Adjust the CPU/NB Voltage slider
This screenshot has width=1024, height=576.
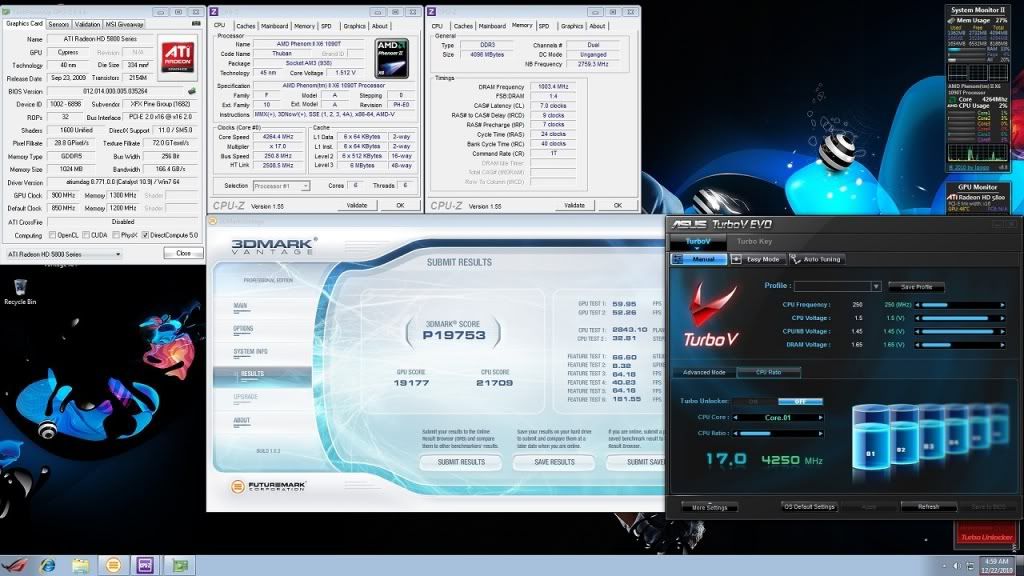960,332
